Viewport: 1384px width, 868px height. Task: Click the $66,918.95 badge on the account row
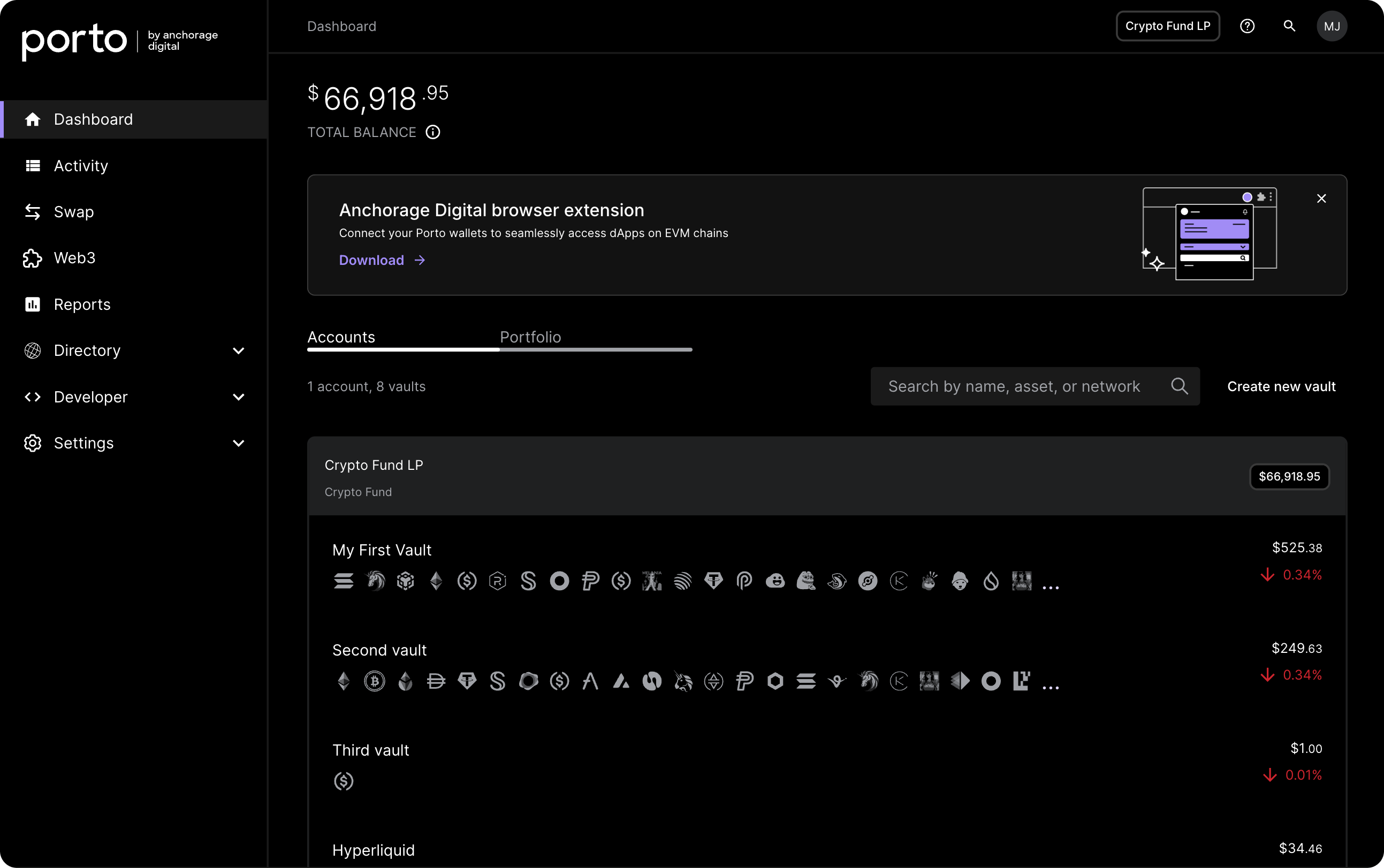[1289, 476]
